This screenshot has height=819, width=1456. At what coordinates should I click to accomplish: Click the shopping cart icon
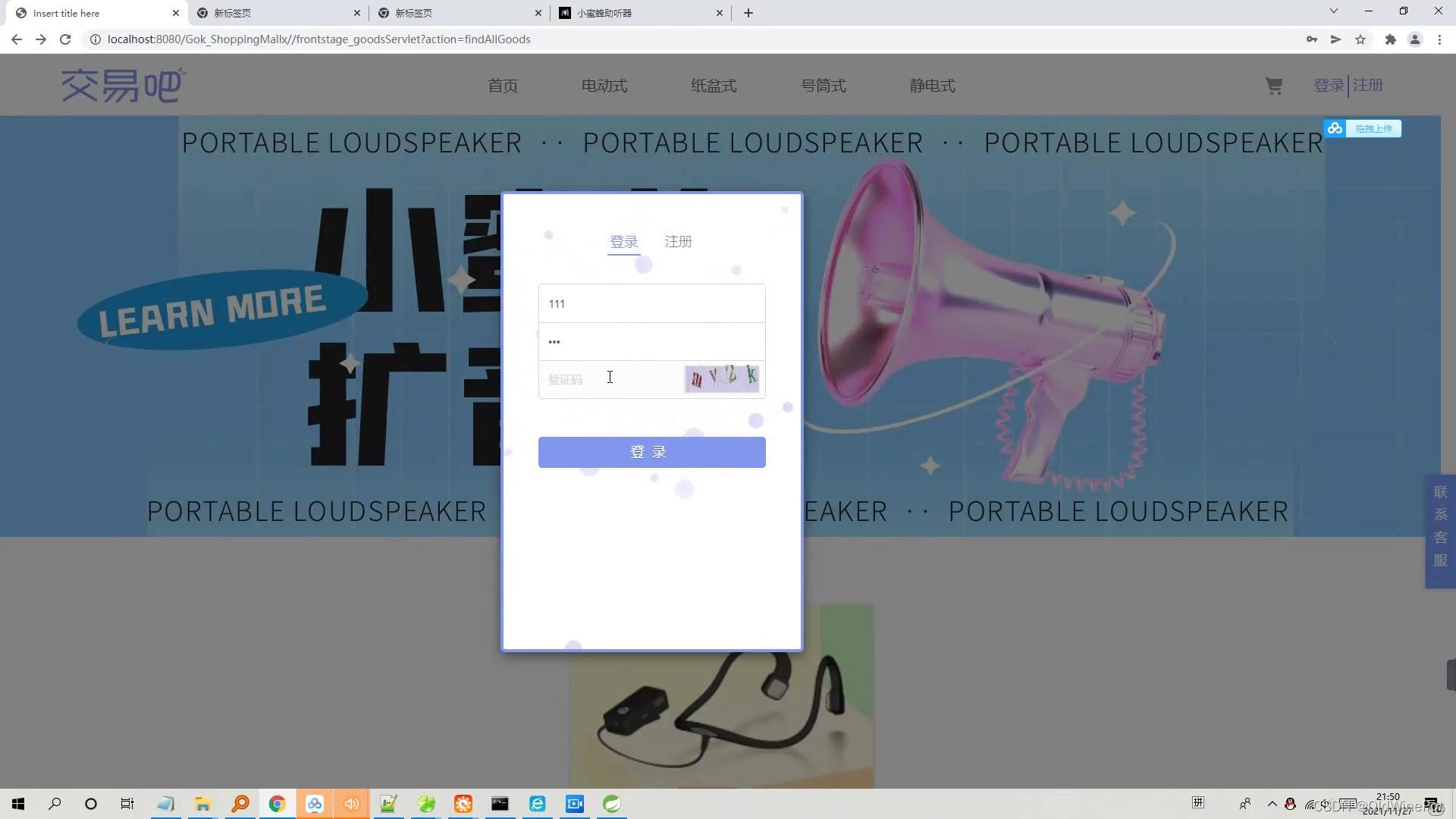1274,85
